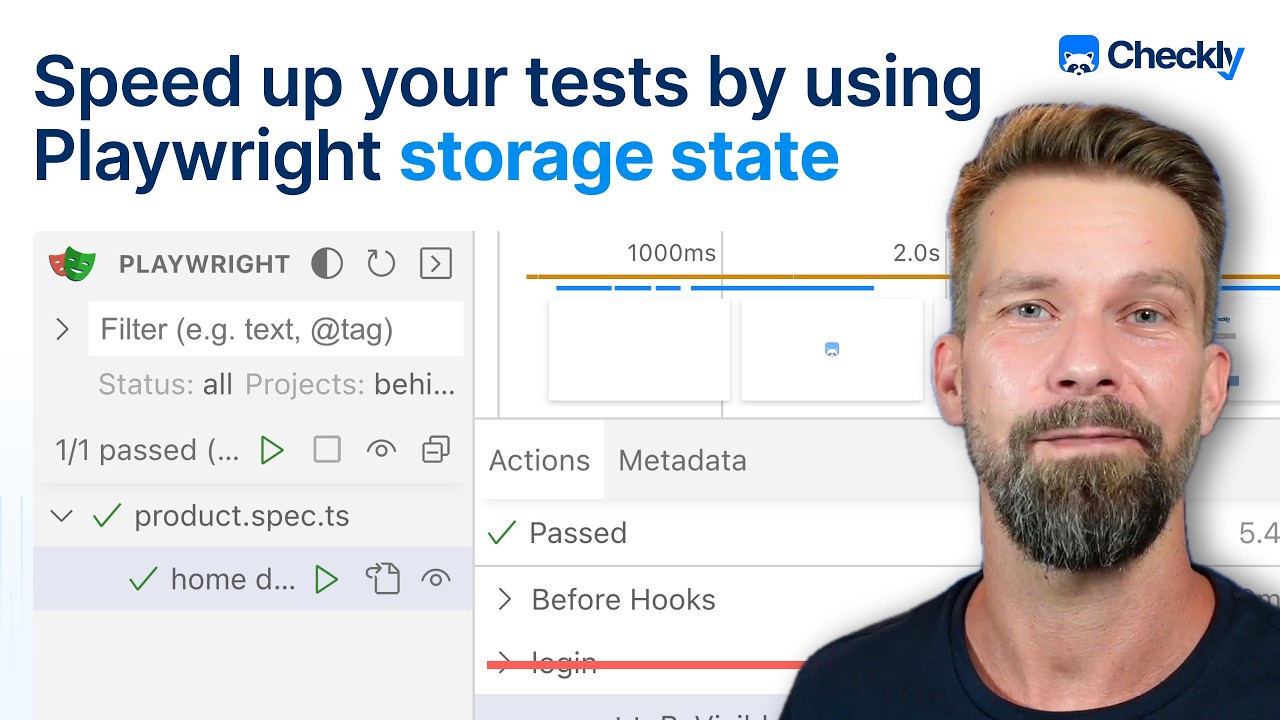1280x720 pixels.
Task: Select the first blank timeline screenshot thumbnail
Action: tap(639, 350)
